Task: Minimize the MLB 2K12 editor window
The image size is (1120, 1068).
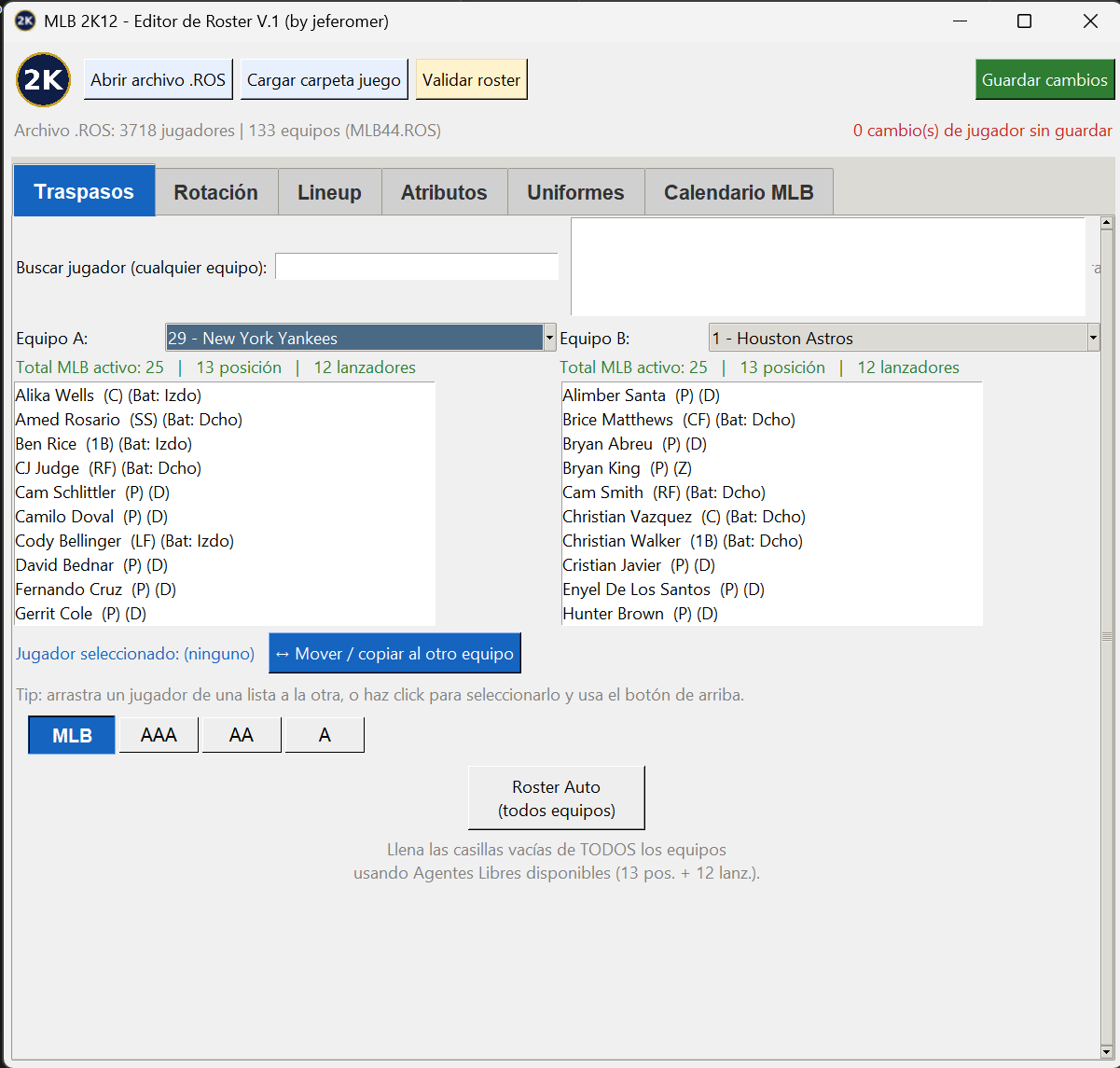Action: pyautogui.click(x=959, y=21)
